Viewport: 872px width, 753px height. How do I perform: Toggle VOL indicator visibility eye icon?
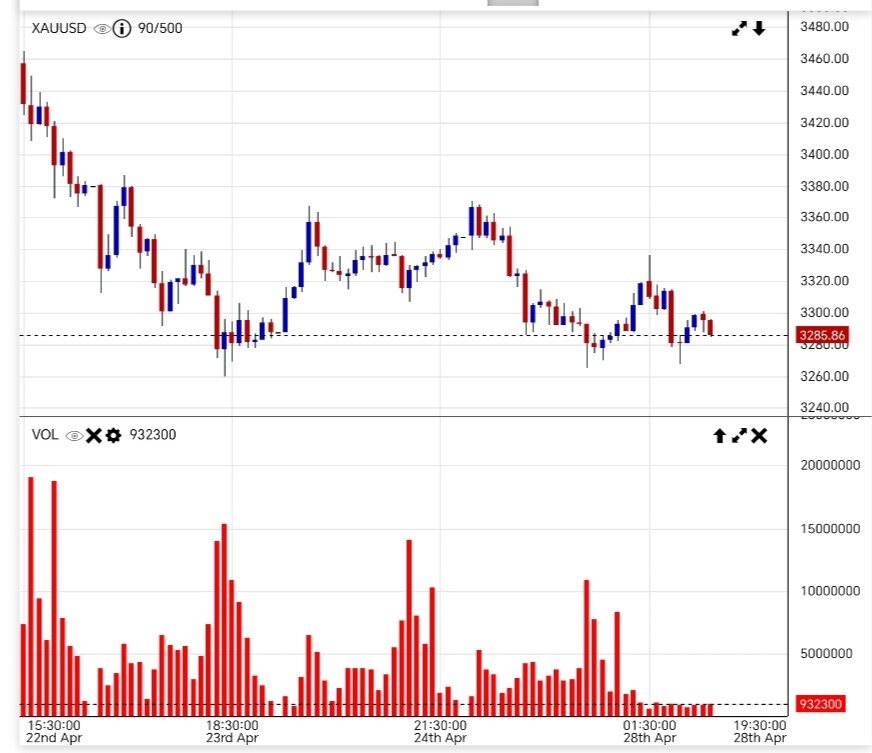(x=73, y=435)
